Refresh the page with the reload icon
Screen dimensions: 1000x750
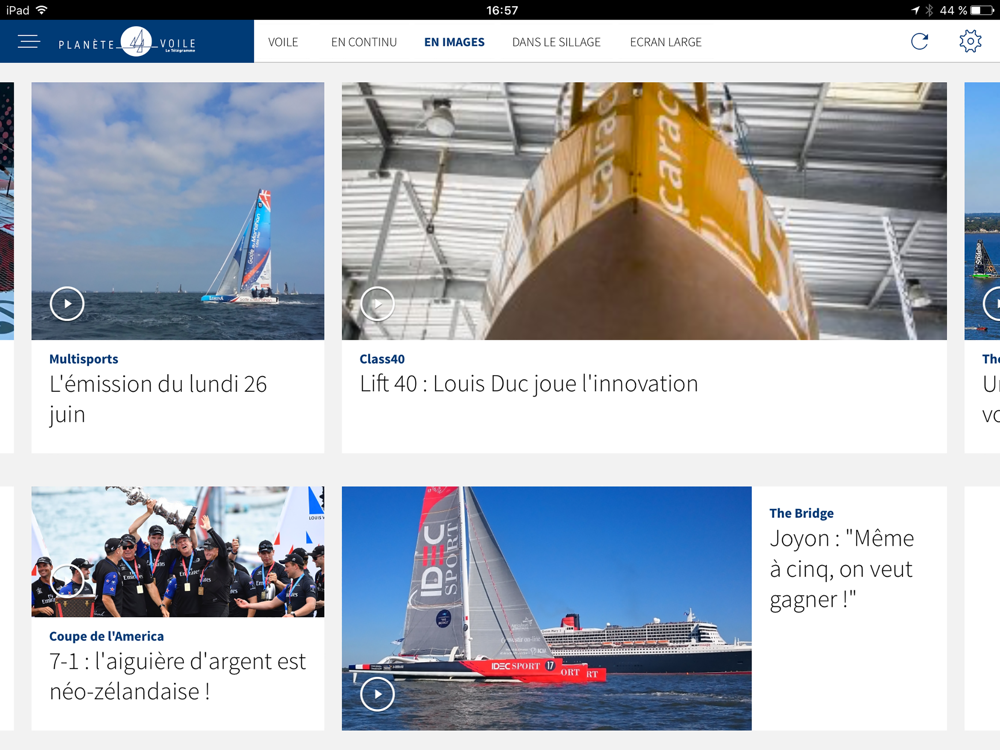click(919, 41)
